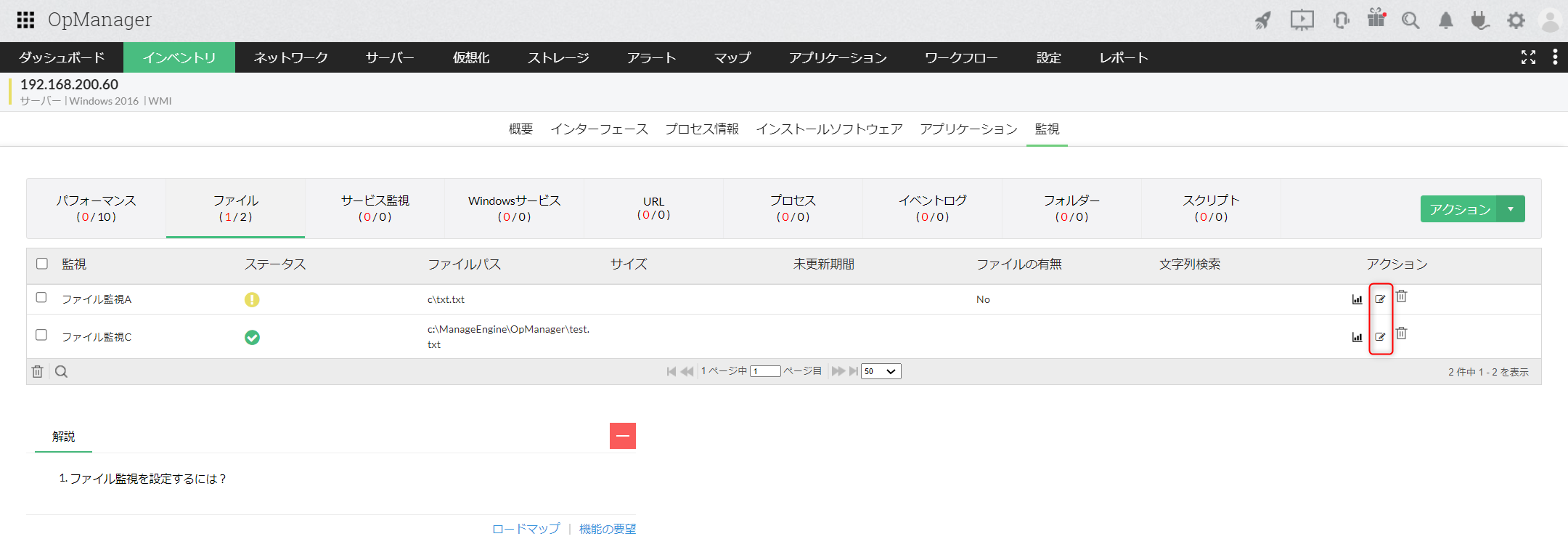
Task: Go to previous page of table
Action: [x=687, y=371]
